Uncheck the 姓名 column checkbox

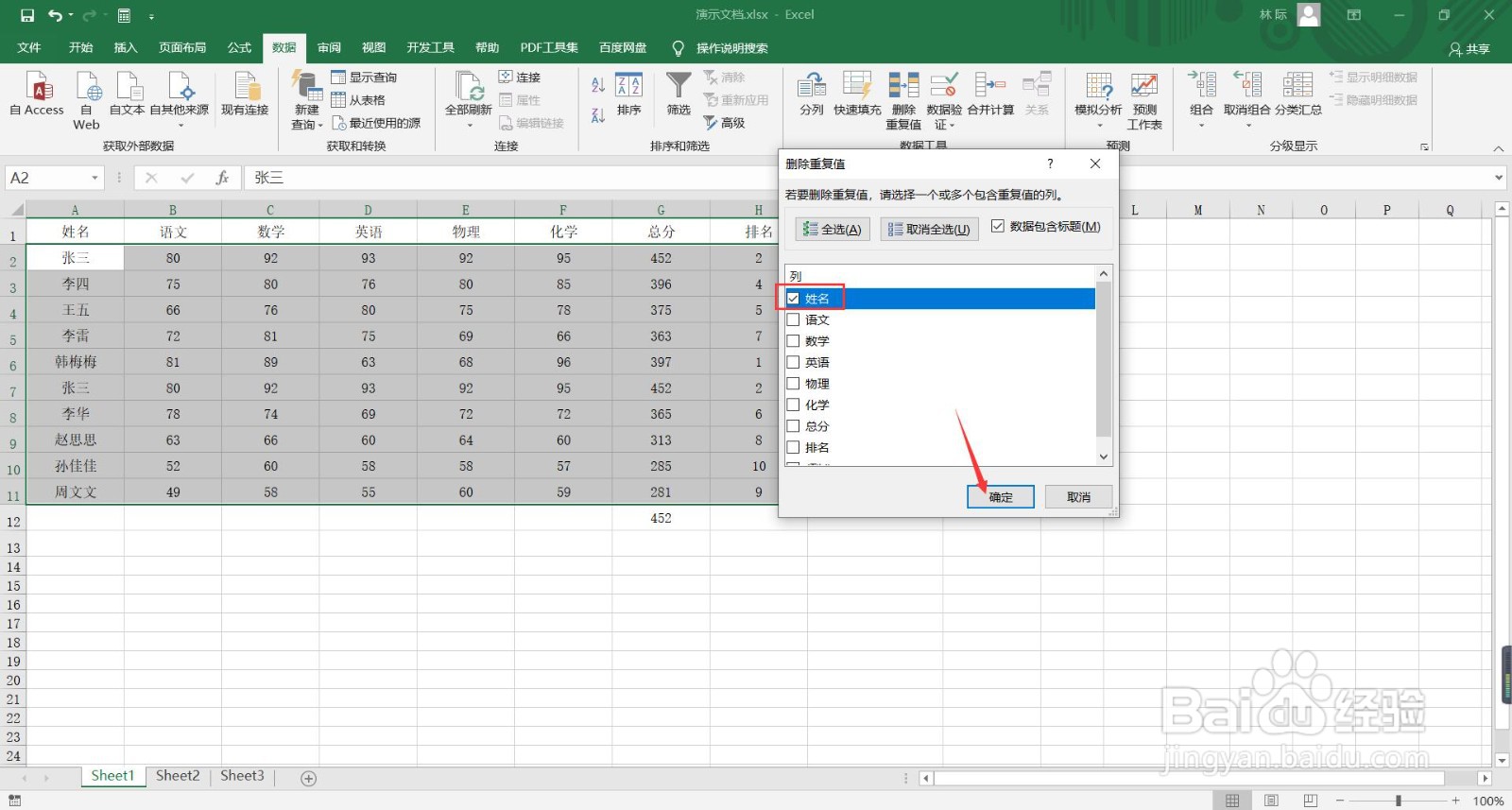pos(793,299)
